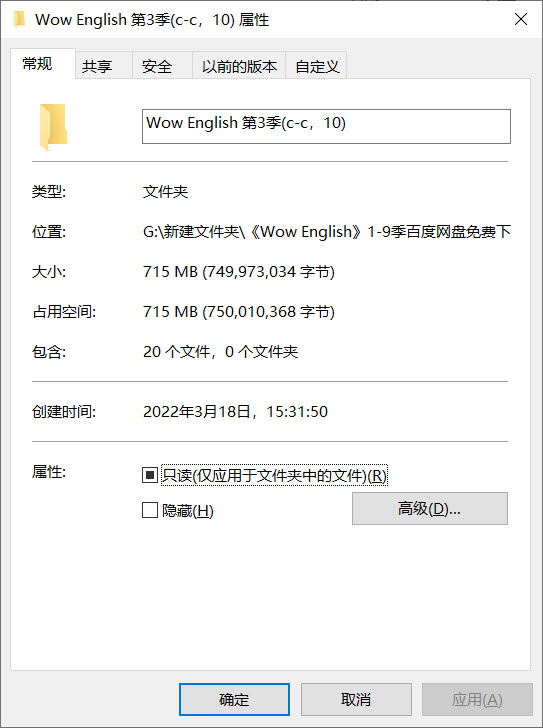Click the window title Wow English 第3季 属性
543x728 pixels.
[x=152, y=20]
